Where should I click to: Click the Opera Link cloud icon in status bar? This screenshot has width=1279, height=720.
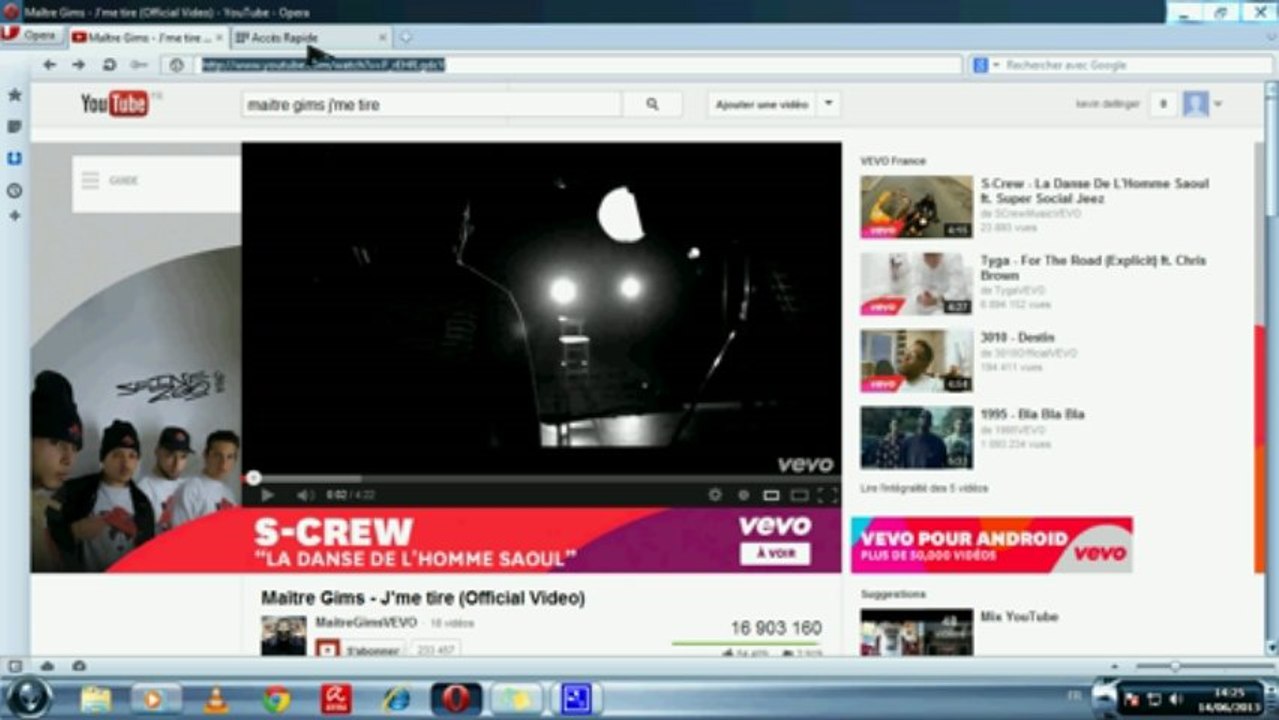46,666
